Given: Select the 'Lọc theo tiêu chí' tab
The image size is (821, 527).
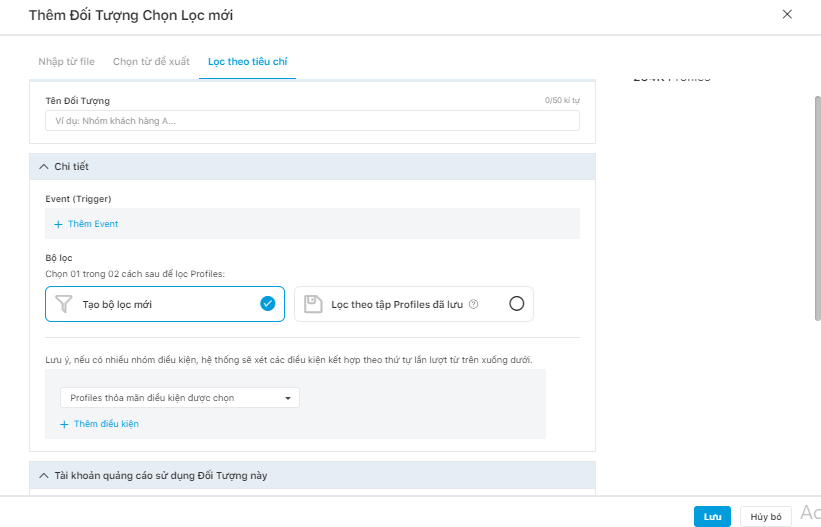Looking at the screenshot, I should [248, 62].
